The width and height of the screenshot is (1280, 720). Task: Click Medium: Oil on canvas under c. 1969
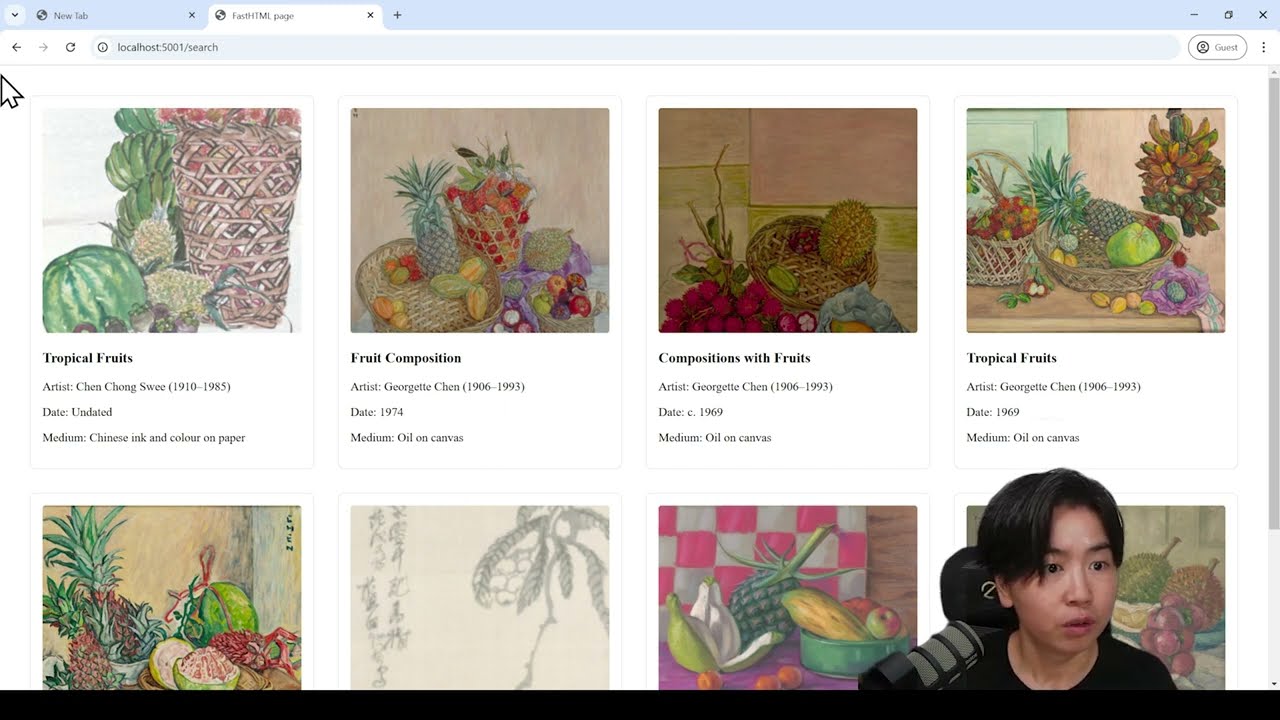tap(715, 438)
